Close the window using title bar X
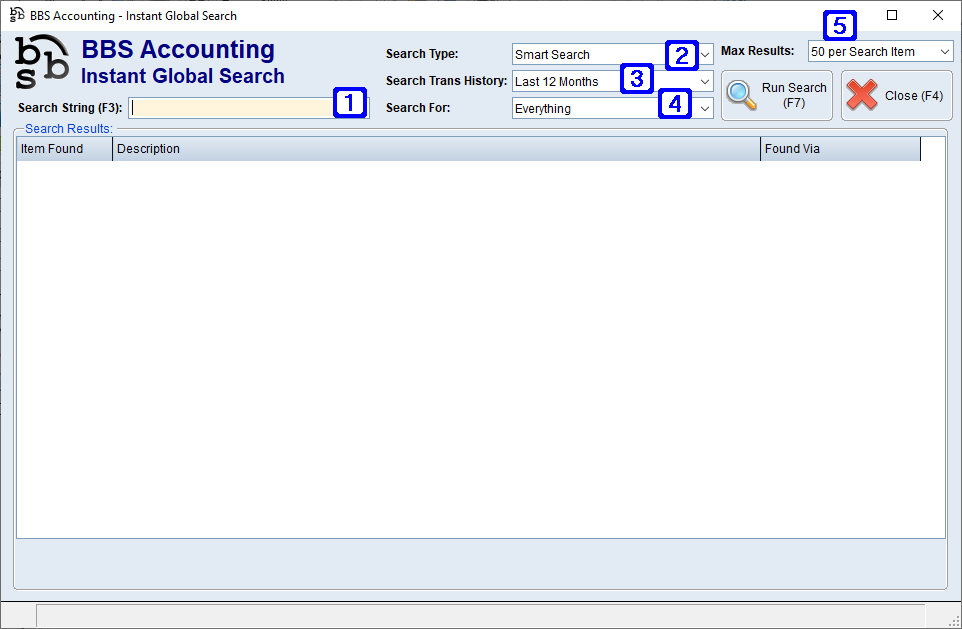Screen dimensions: 962x629 pyautogui.click(x=937, y=15)
